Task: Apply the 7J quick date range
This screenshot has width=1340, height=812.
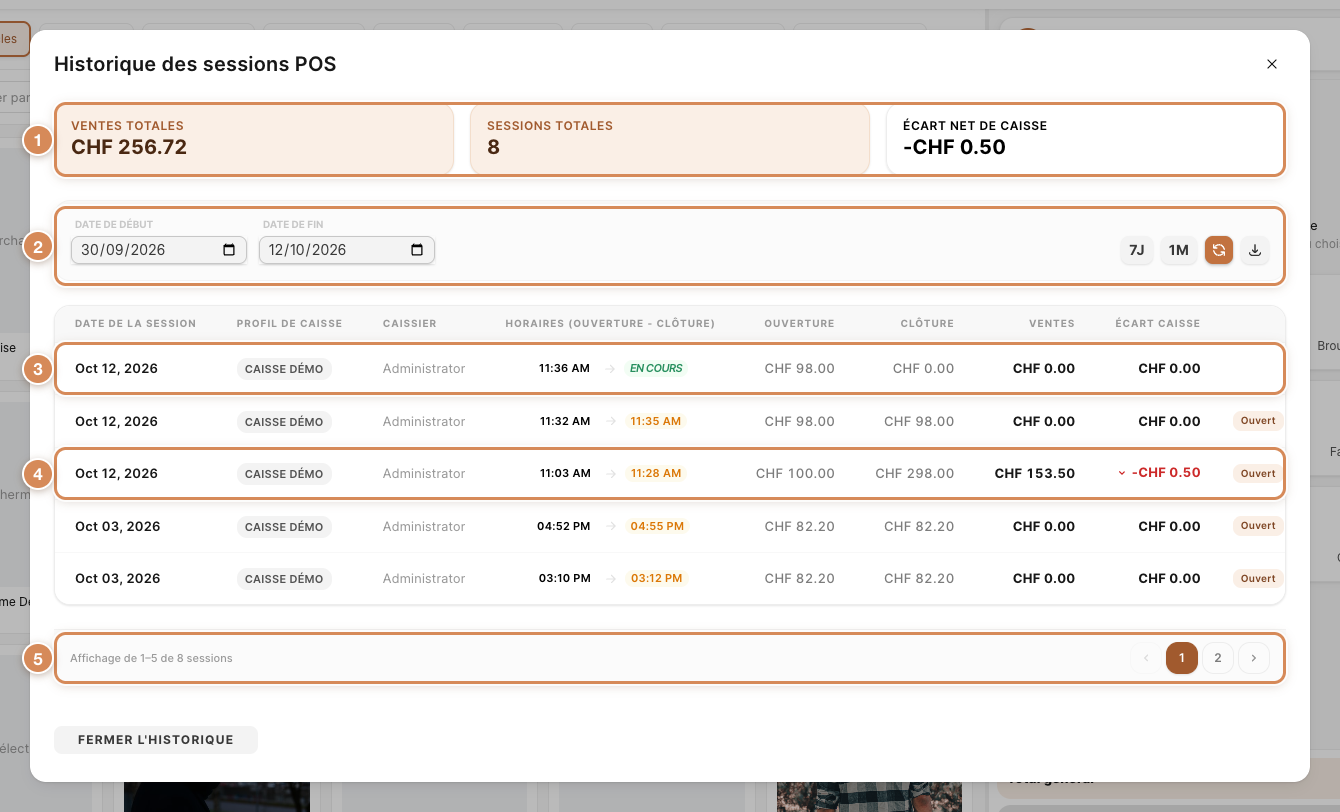Action: click(1137, 250)
